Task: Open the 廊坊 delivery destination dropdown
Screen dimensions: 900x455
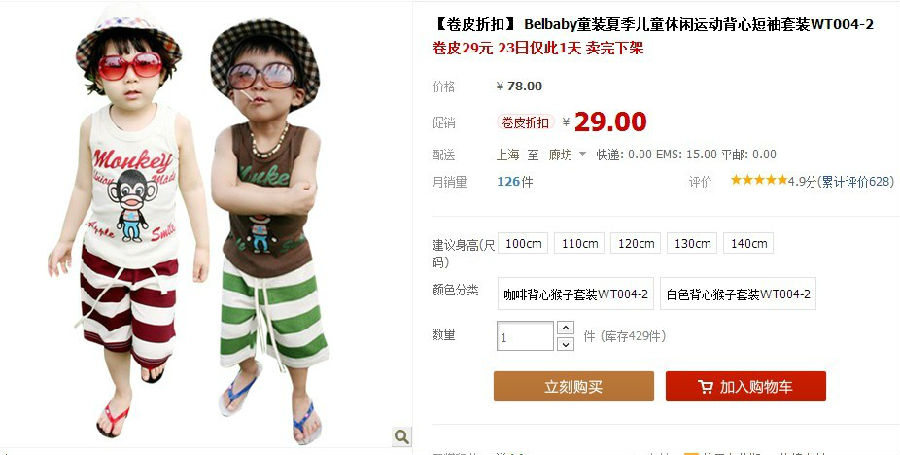Action: coord(567,154)
